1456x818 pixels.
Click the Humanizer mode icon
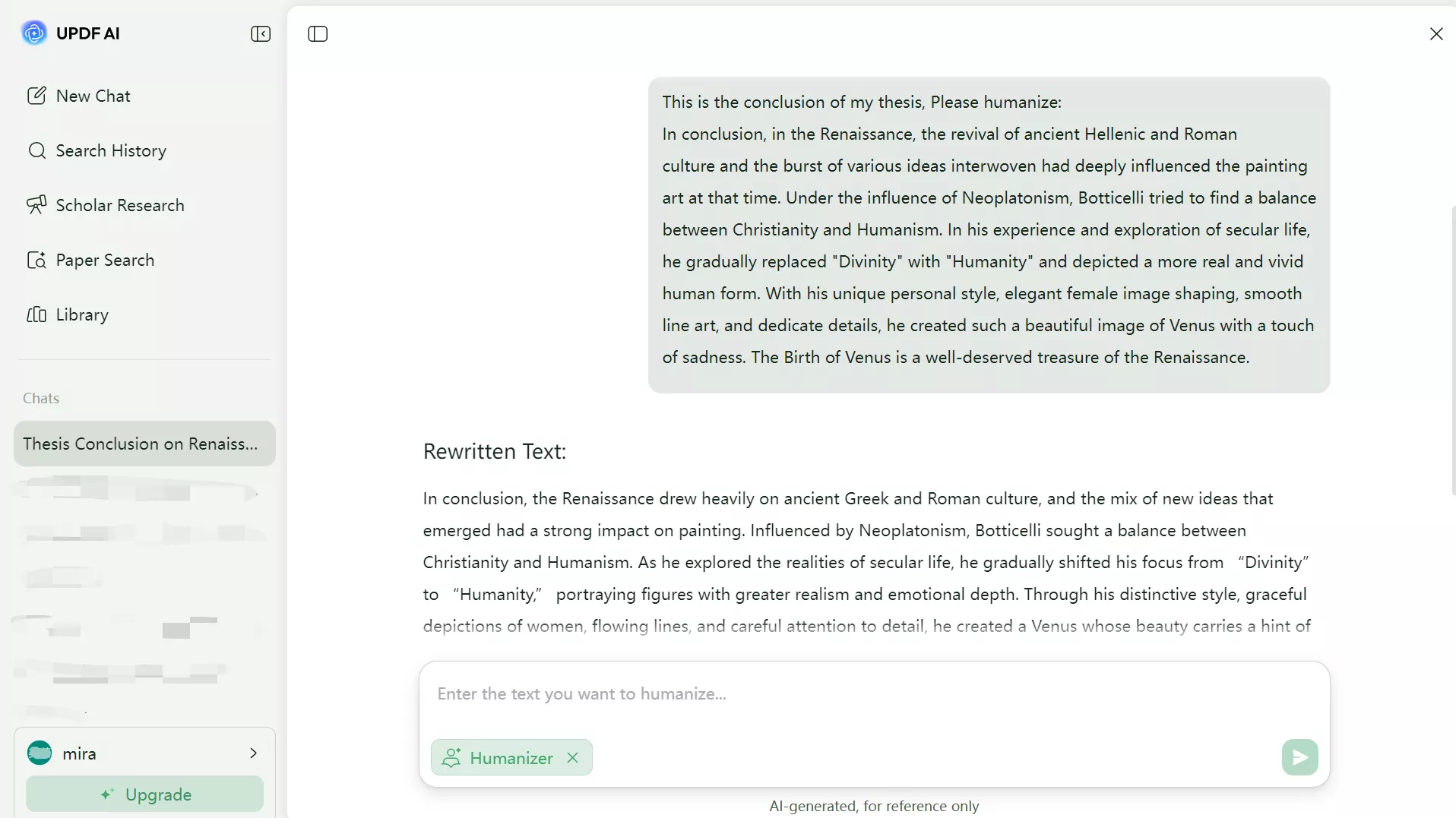coord(451,757)
